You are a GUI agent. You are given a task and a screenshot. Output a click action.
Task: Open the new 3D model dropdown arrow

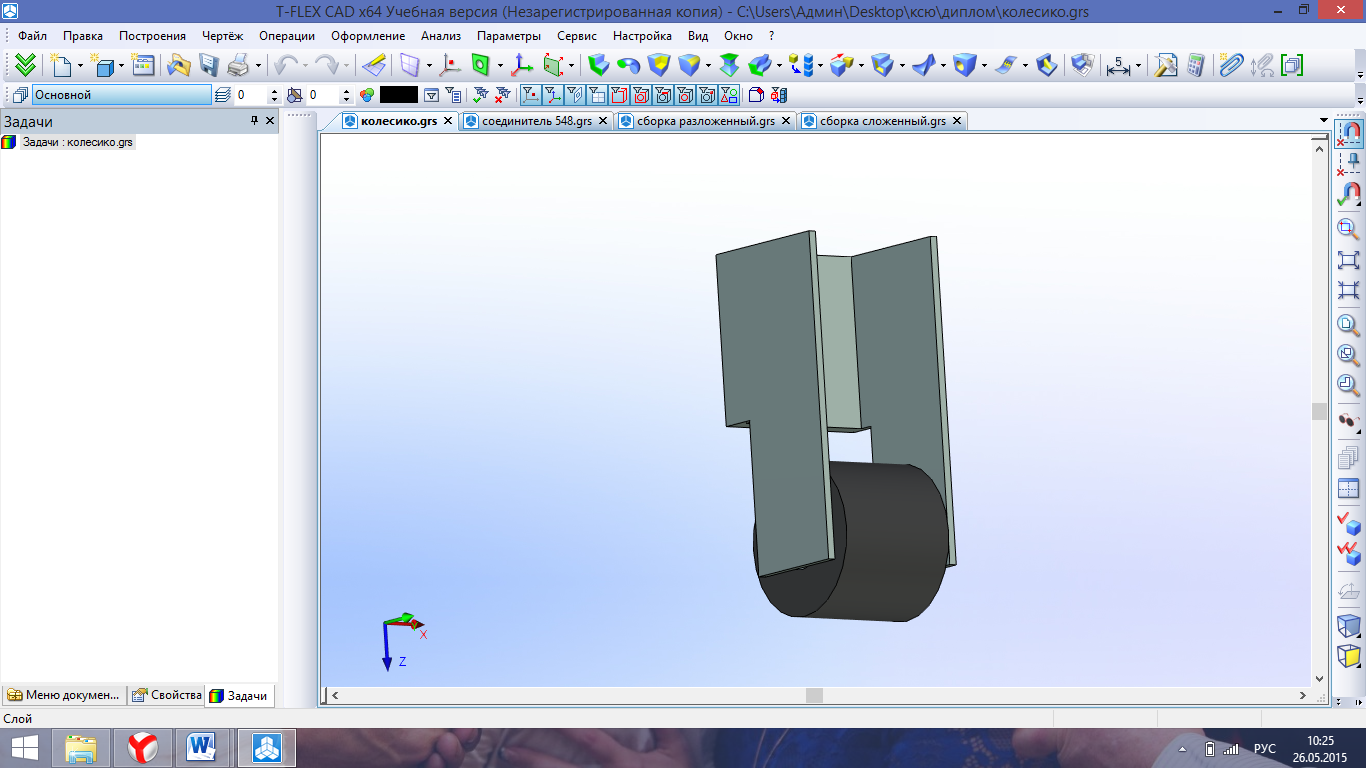tap(122, 66)
